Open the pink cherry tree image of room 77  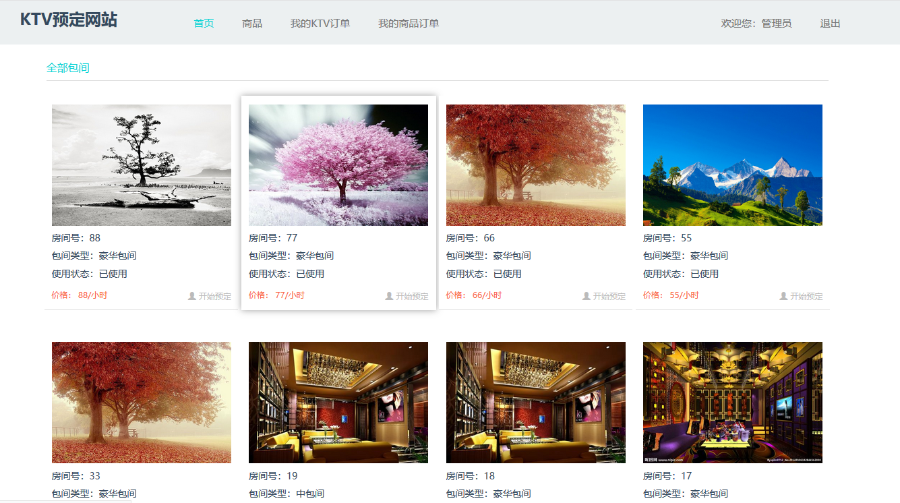pos(338,165)
